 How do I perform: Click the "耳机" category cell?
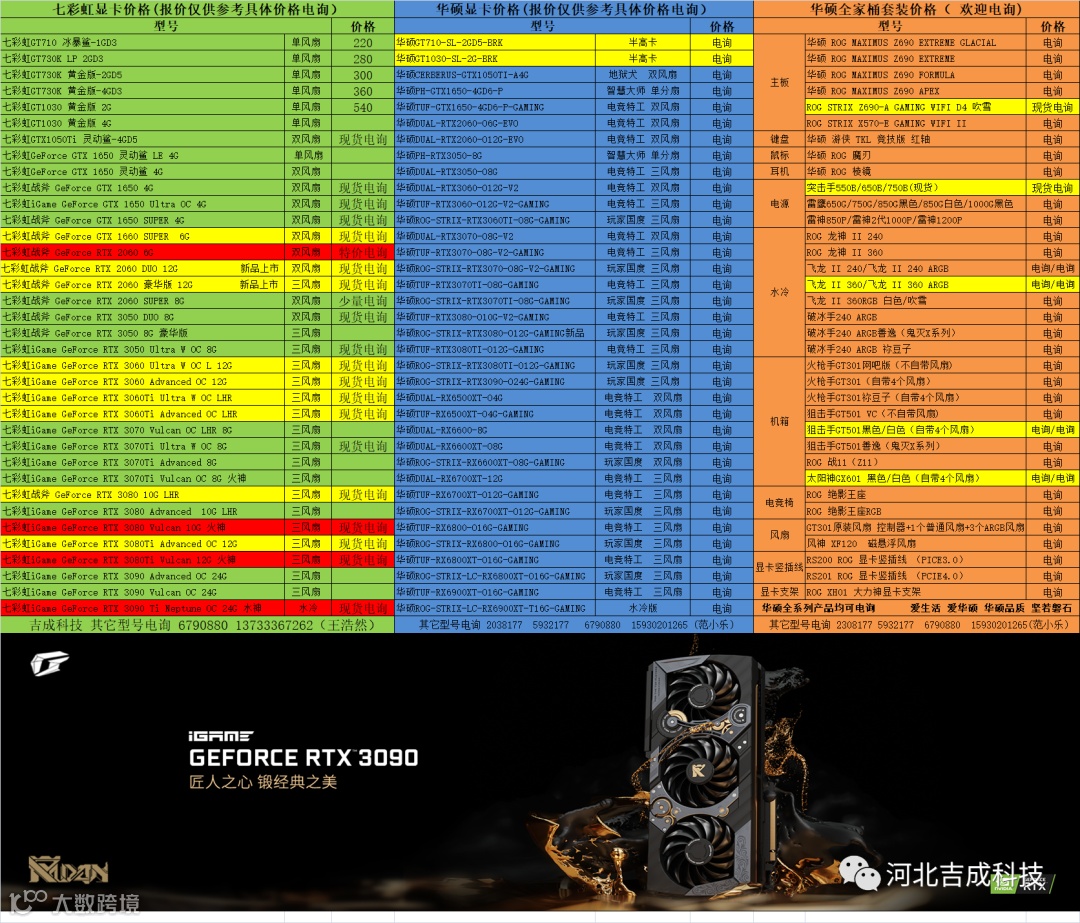pos(780,172)
